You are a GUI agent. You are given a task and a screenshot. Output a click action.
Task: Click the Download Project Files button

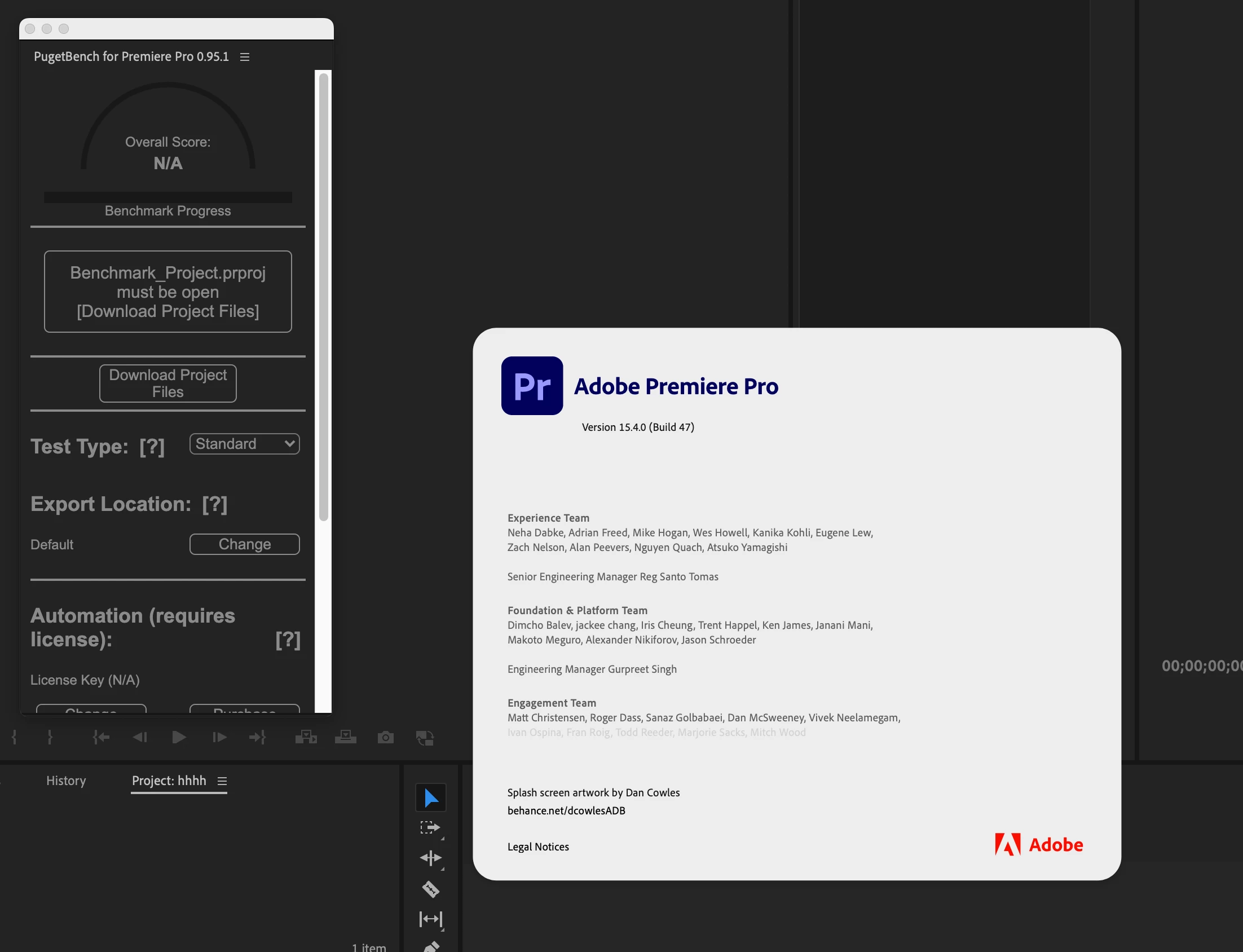[x=168, y=383]
